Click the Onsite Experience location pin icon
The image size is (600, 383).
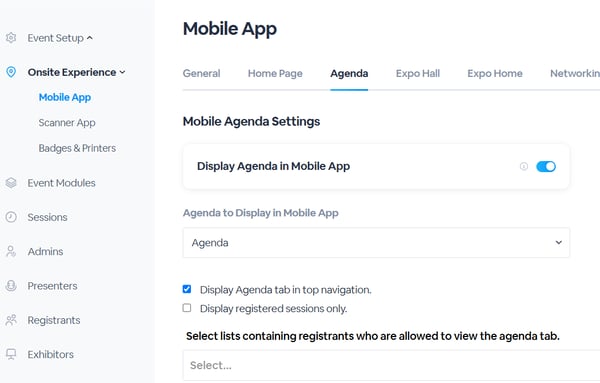[11, 72]
